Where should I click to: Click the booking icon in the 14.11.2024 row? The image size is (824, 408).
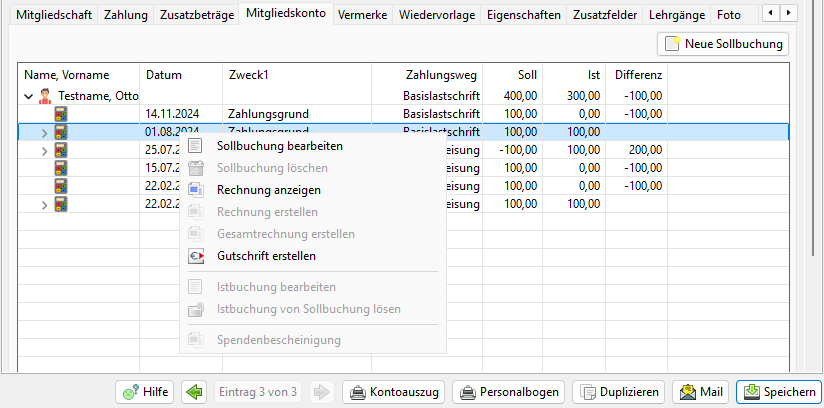tap(61, 114)
